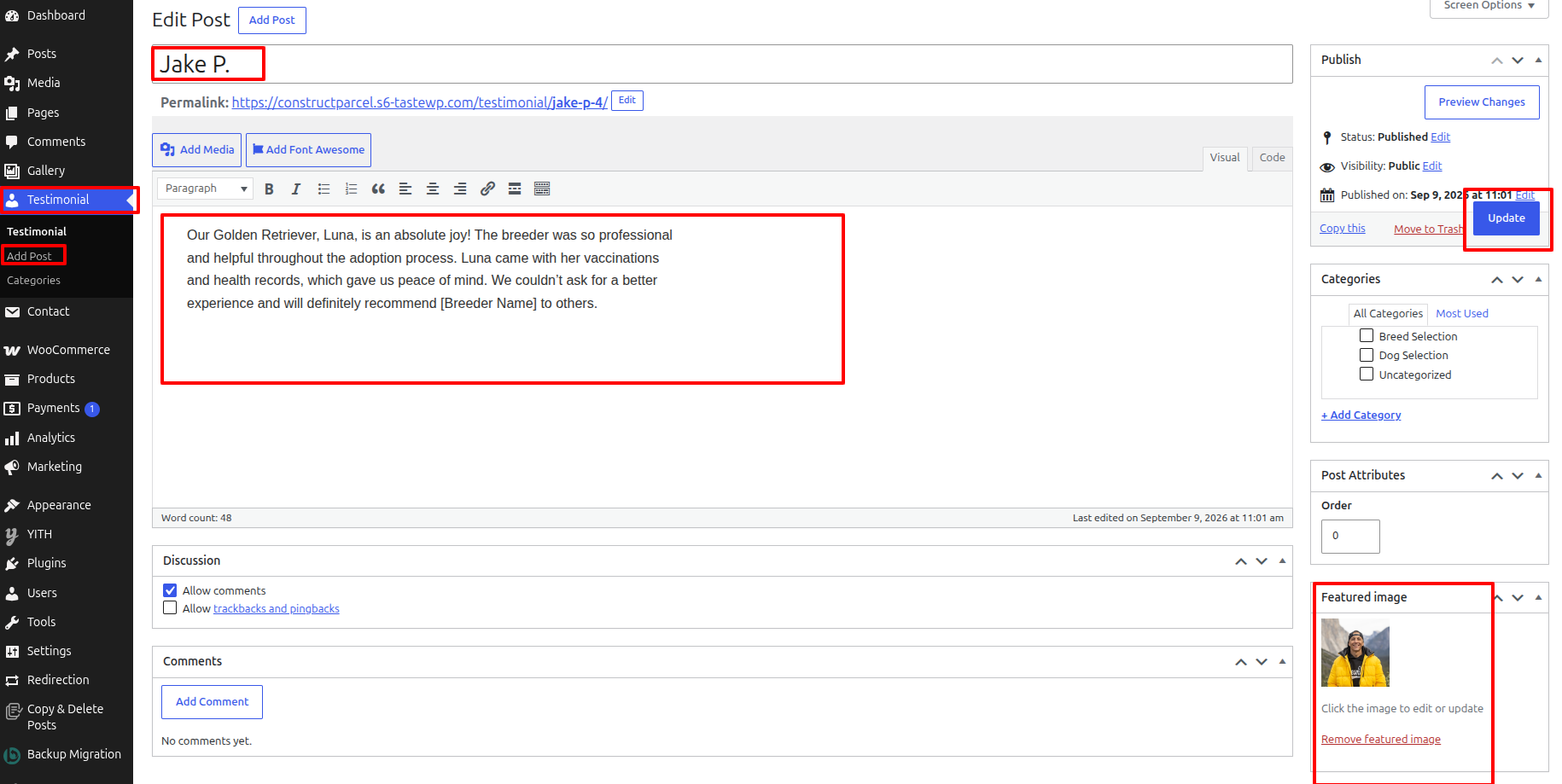
Task: Align text right in editor
Action: coord(460,189)
